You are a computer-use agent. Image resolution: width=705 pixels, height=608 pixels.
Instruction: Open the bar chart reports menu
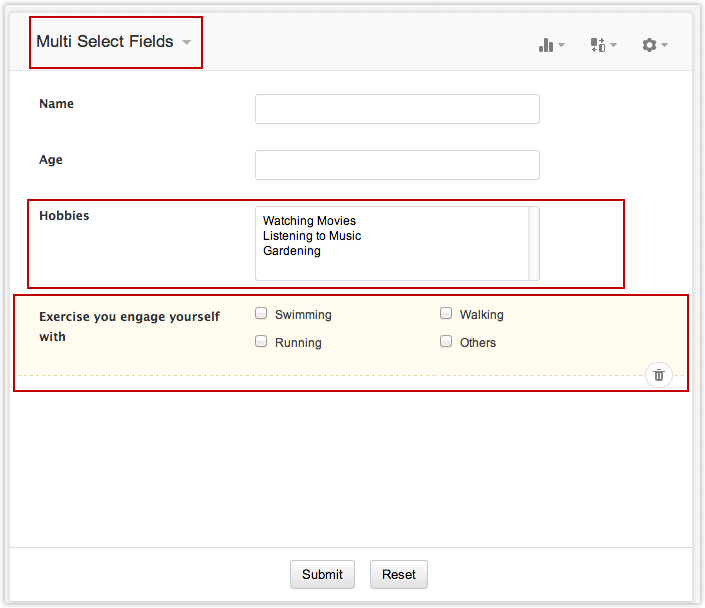(x=551, y=45)
